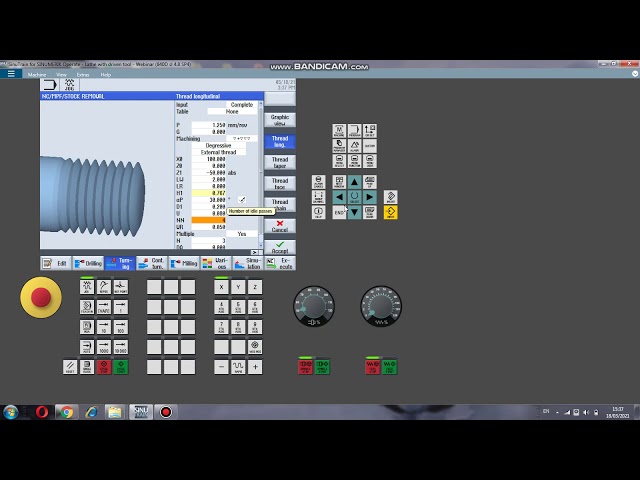Click the Ref Point key
The height and width of the screenshot is (480, 640).
coord(121,287)
